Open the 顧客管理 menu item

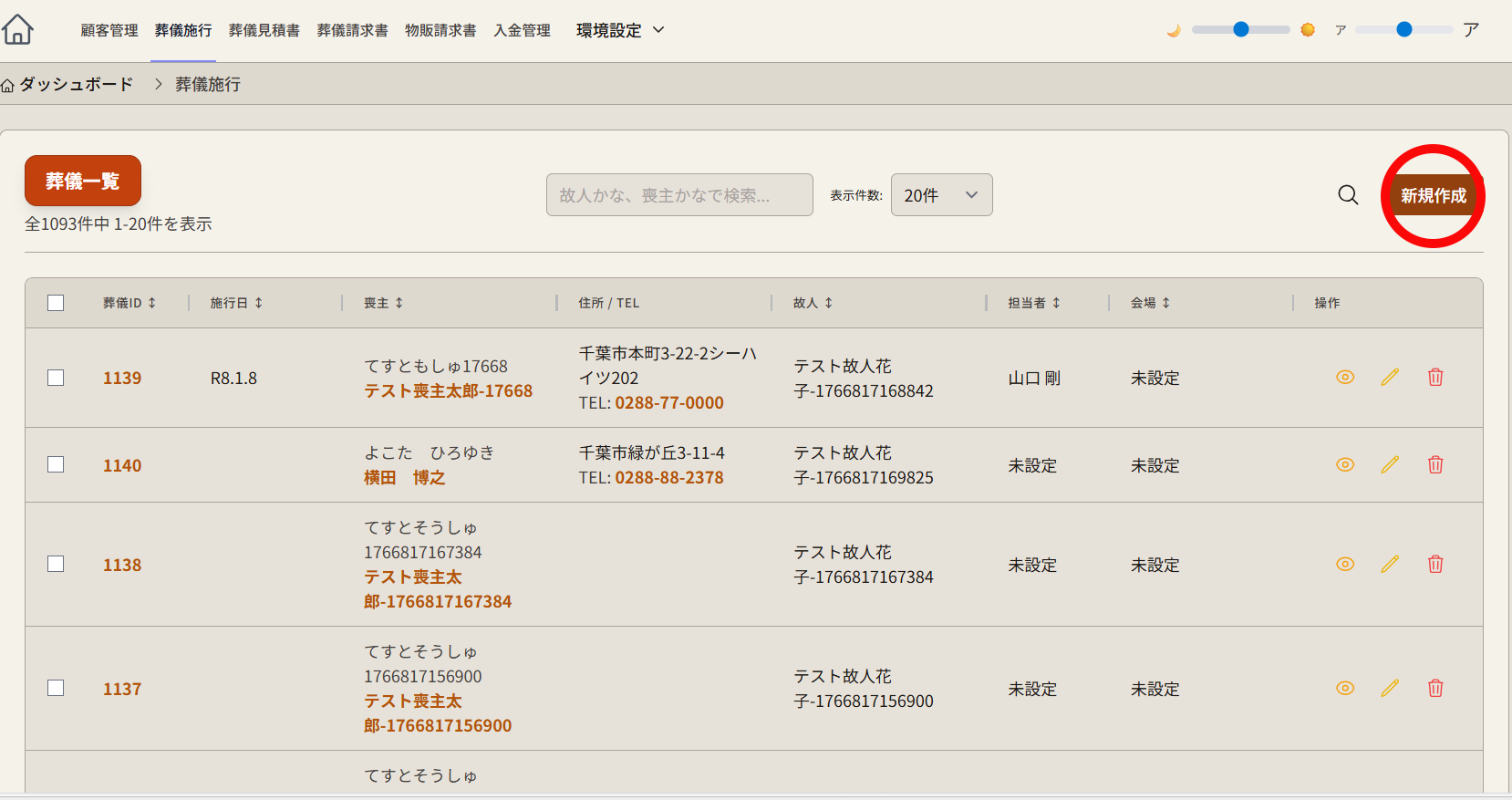point(109,30)
